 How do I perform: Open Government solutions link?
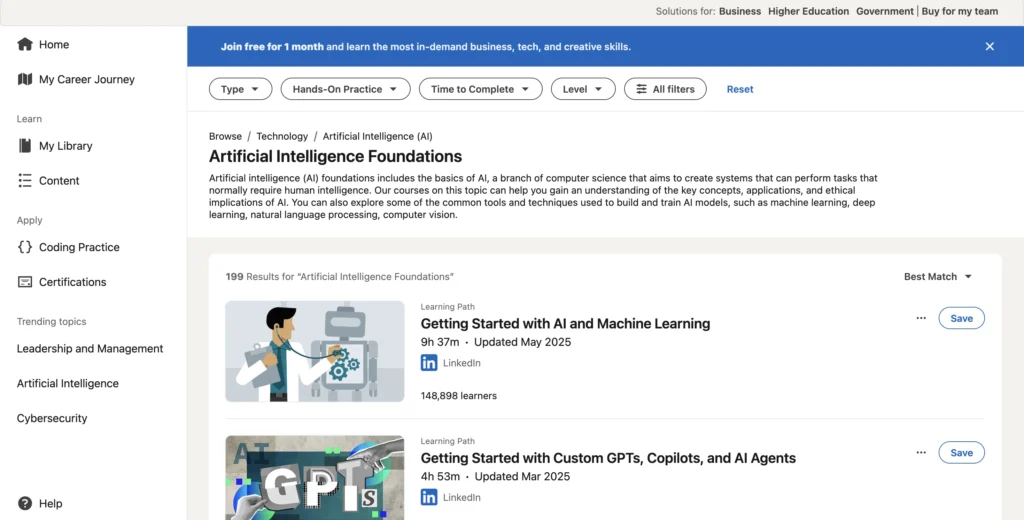point(885,11)
